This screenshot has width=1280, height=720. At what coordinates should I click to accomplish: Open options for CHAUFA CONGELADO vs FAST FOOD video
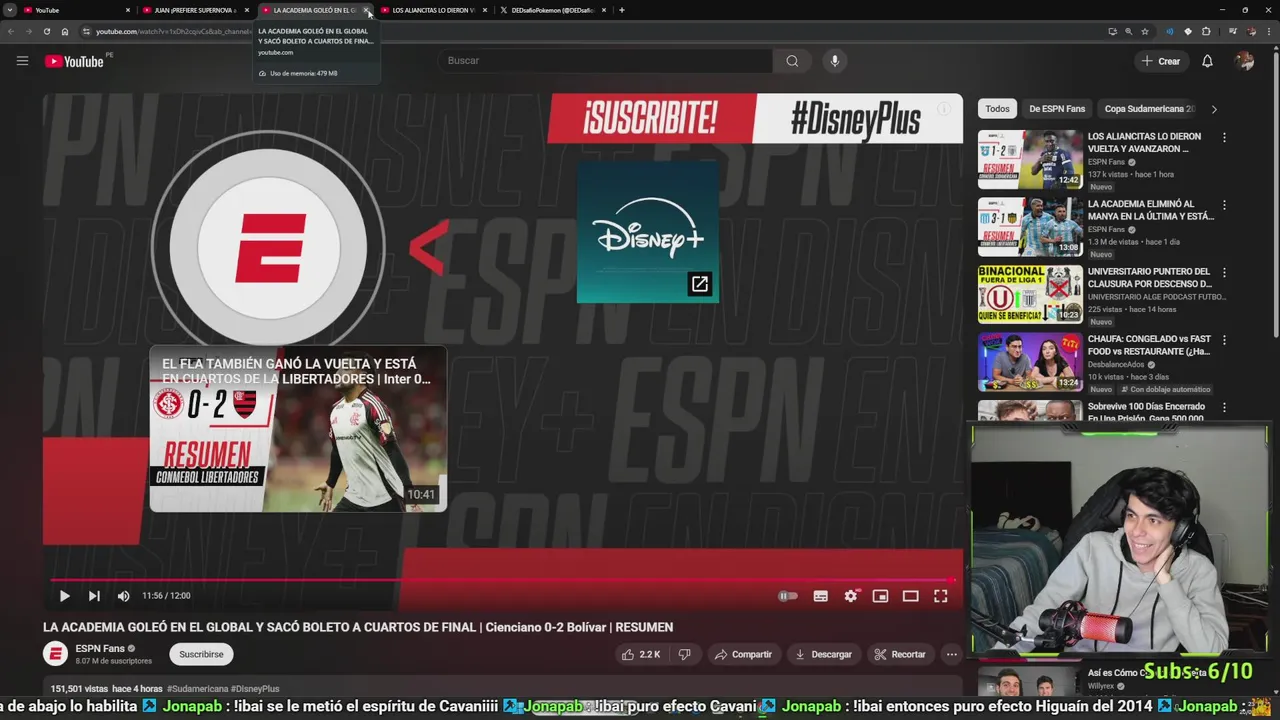click(x=1224, y=340)
